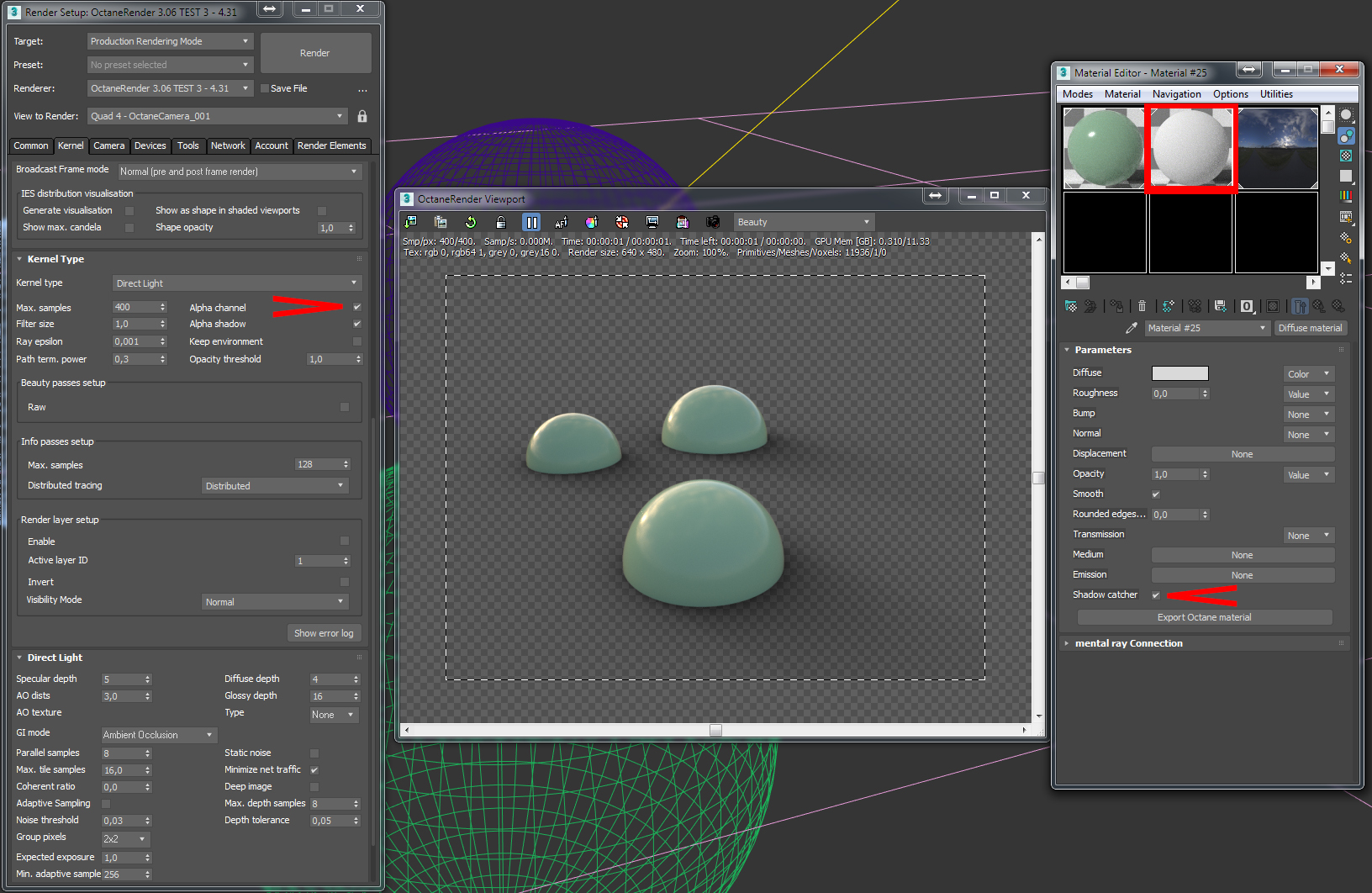This screenshot has width=1372, height=893.
Task: Toggle Minimize net traffic checkbox
Action: pyautogui.click(x=314, y=770)
